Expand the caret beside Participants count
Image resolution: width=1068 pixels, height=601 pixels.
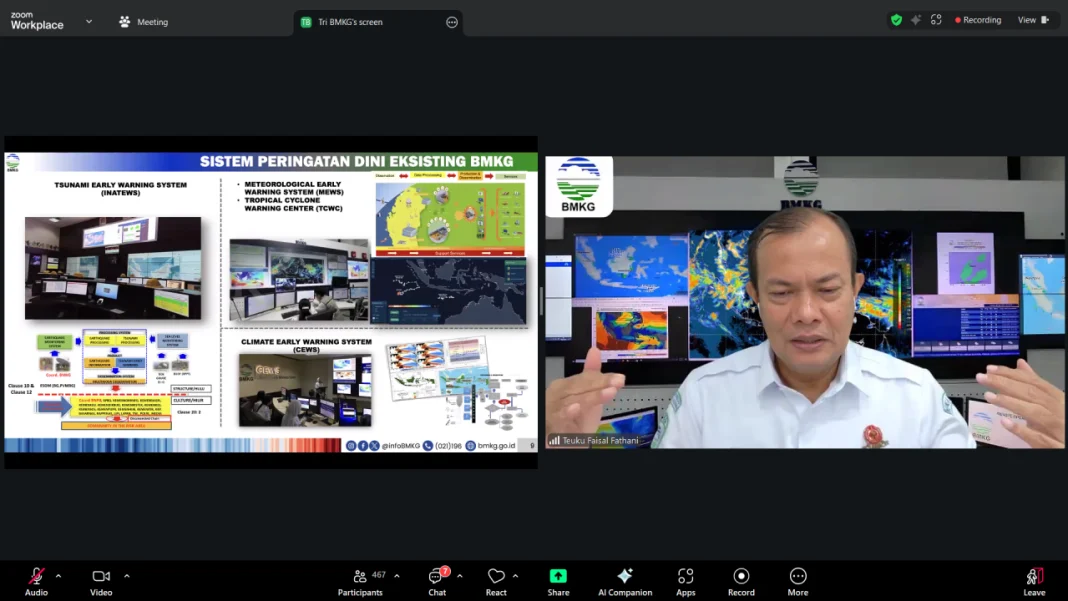[397, 576]
